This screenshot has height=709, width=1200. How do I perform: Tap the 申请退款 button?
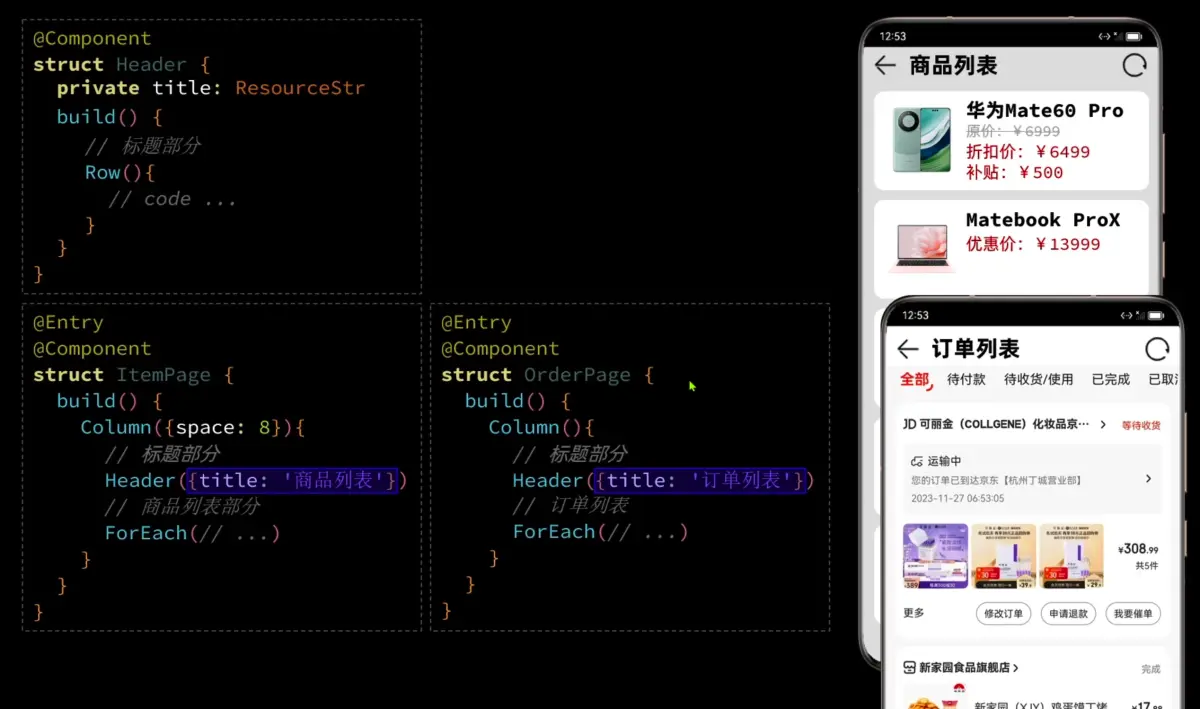tap(1068, 613)
